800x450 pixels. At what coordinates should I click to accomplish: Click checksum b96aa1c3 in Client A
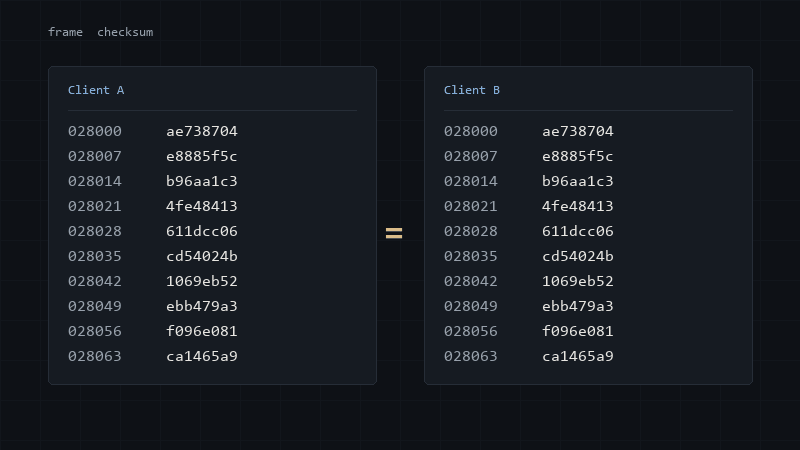[202, 181]
